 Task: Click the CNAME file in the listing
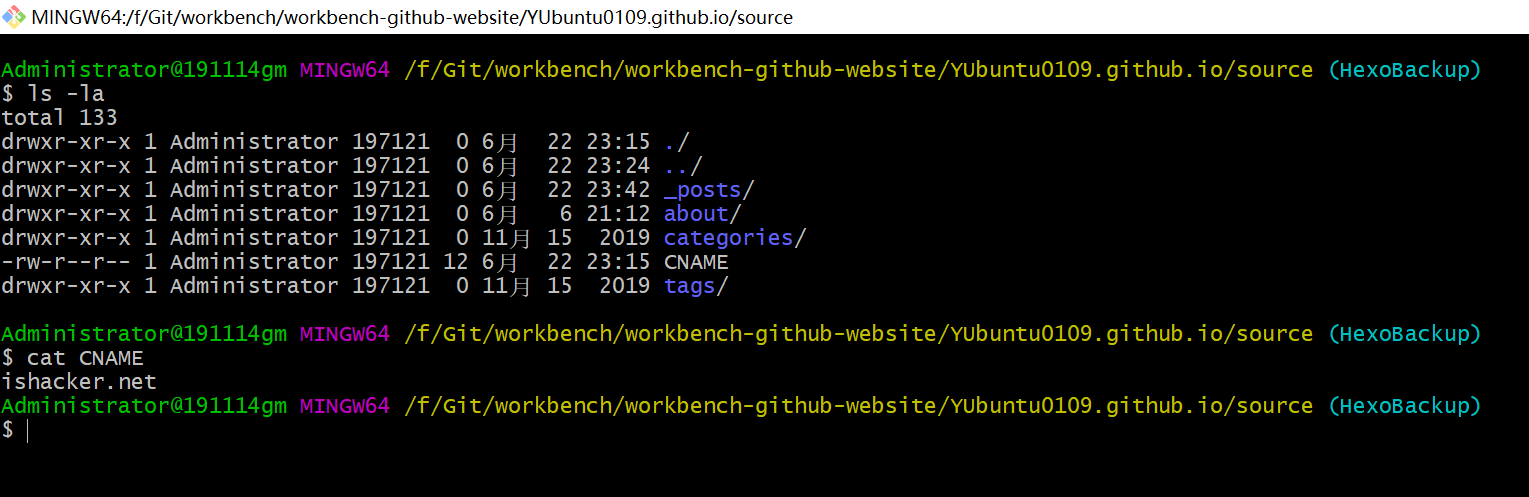[x=696, y=262]
